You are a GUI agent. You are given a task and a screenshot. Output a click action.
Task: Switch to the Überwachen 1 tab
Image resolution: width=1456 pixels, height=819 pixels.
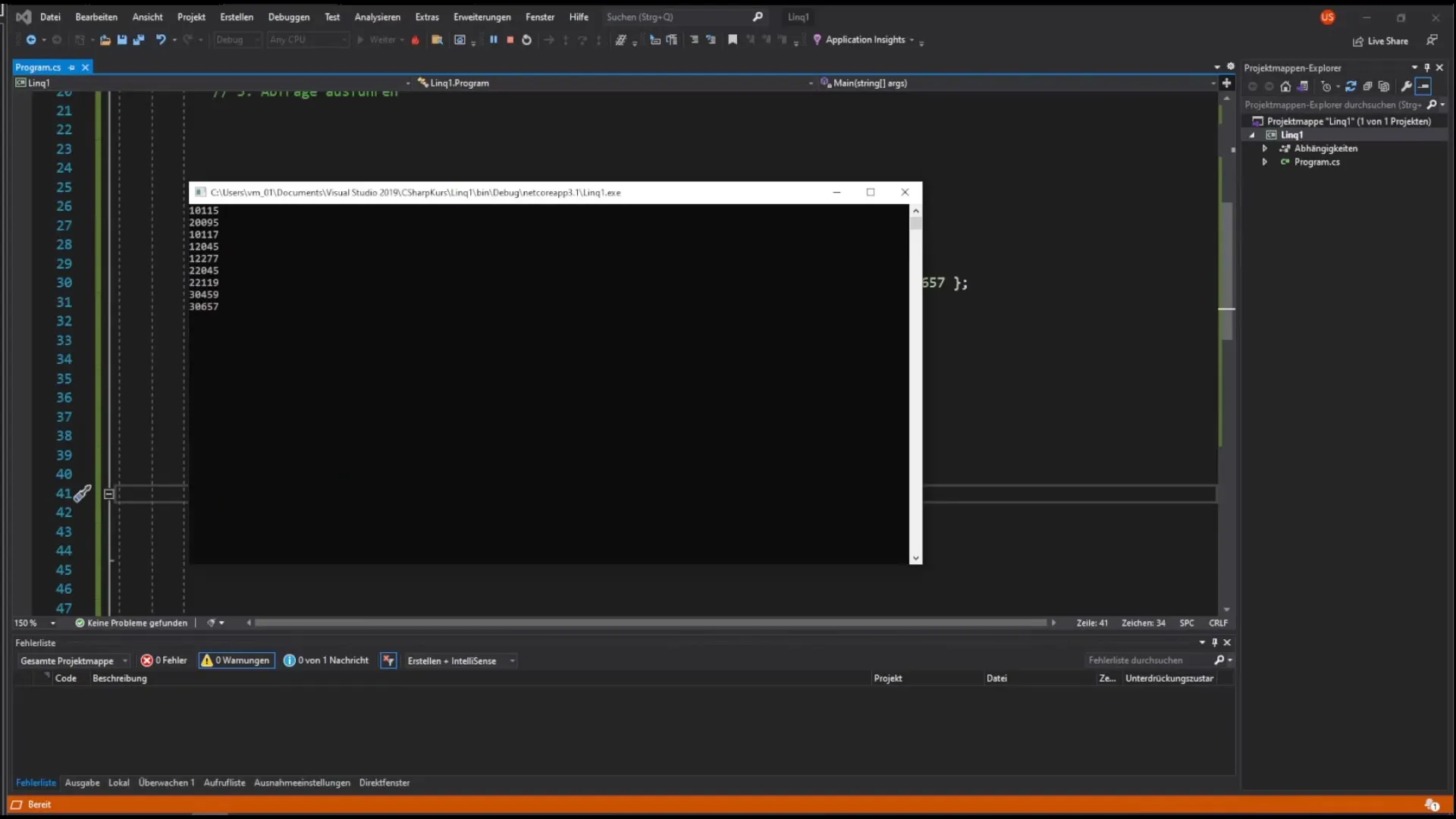(x=166, y=783)
